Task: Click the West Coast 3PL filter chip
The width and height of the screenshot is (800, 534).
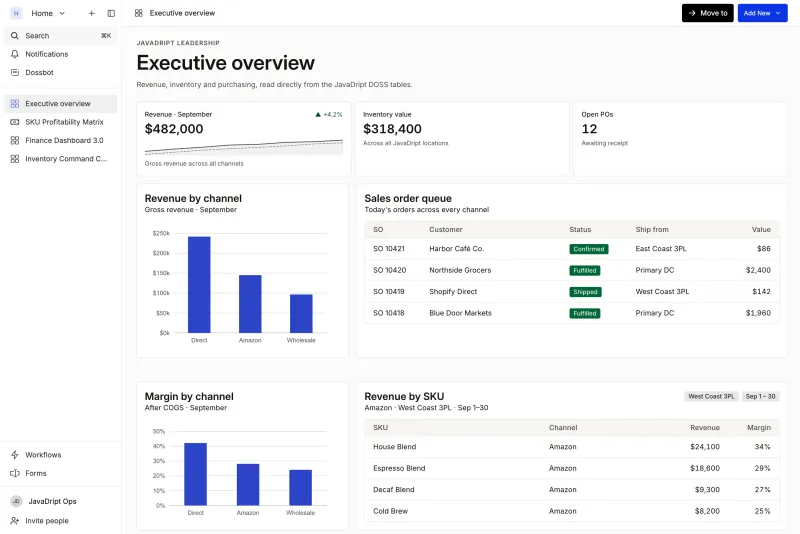Action: [x=711, y=396]
